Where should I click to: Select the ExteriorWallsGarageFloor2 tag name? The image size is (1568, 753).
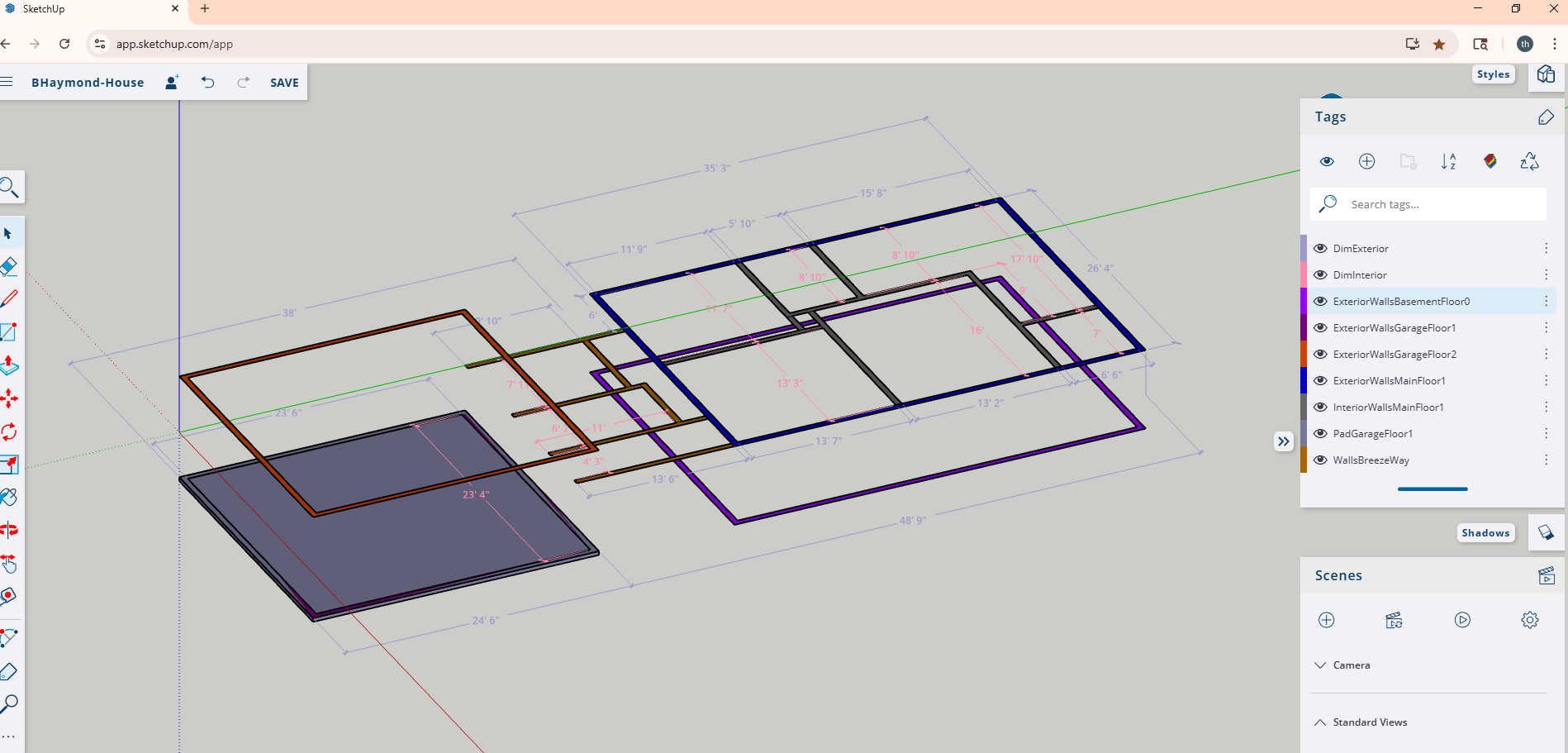coord(1395,354)
